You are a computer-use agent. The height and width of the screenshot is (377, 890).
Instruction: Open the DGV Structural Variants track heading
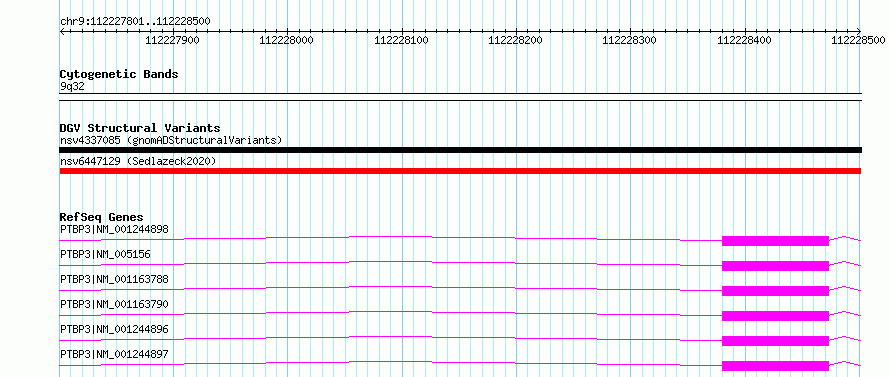pyautogui.click(x=140, y=128)
